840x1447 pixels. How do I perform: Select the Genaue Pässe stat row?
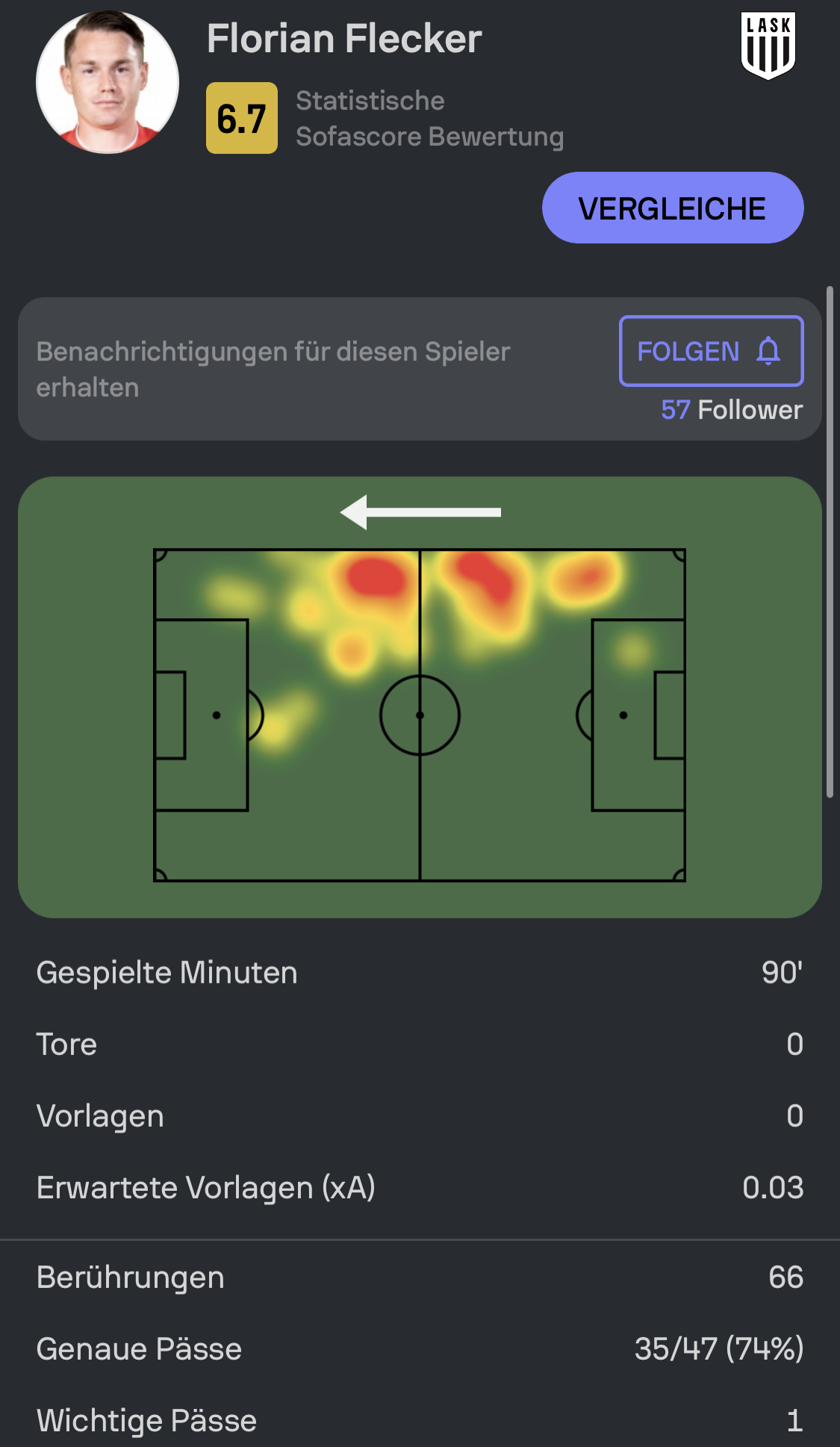420,1349
